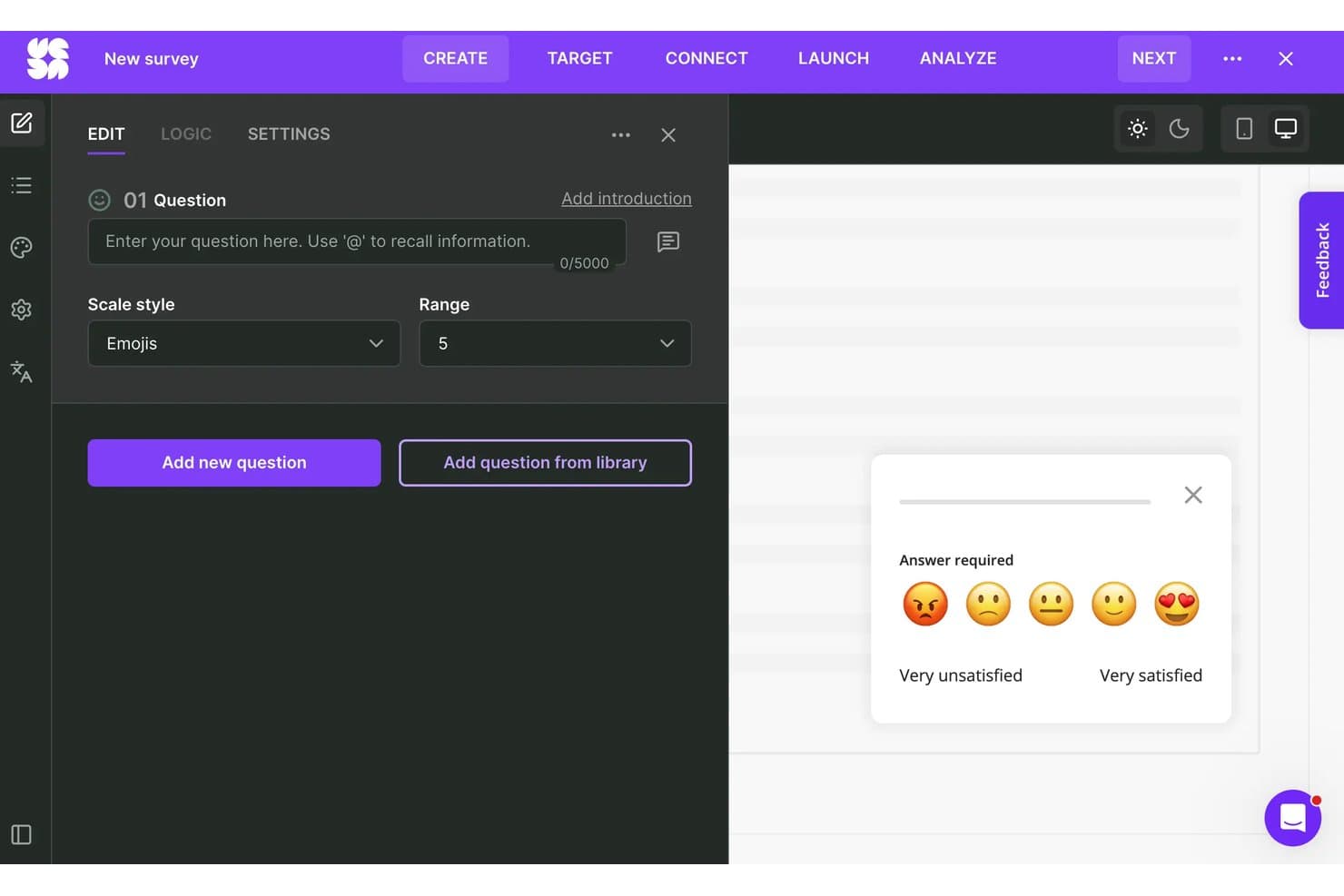Click the NEXT button
The height and width of the screenshot is (896, 1344).
1154,59
